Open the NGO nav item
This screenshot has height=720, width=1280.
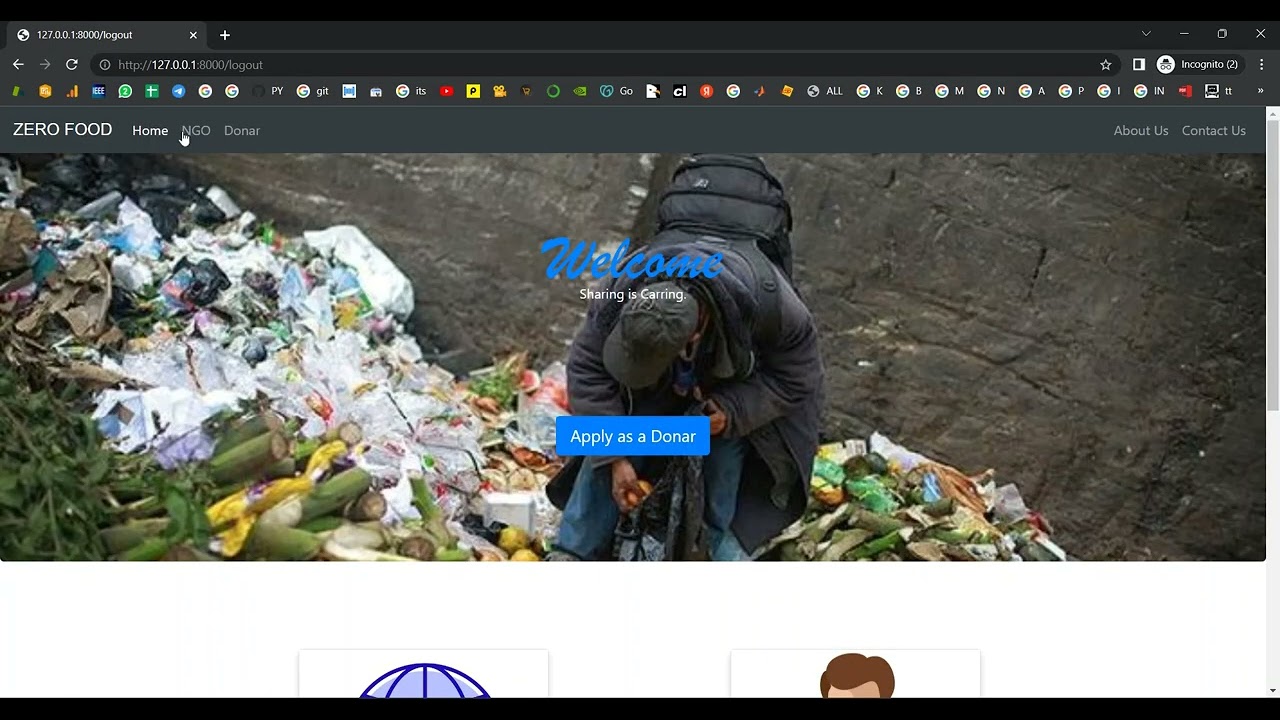(x=196, y=131)
